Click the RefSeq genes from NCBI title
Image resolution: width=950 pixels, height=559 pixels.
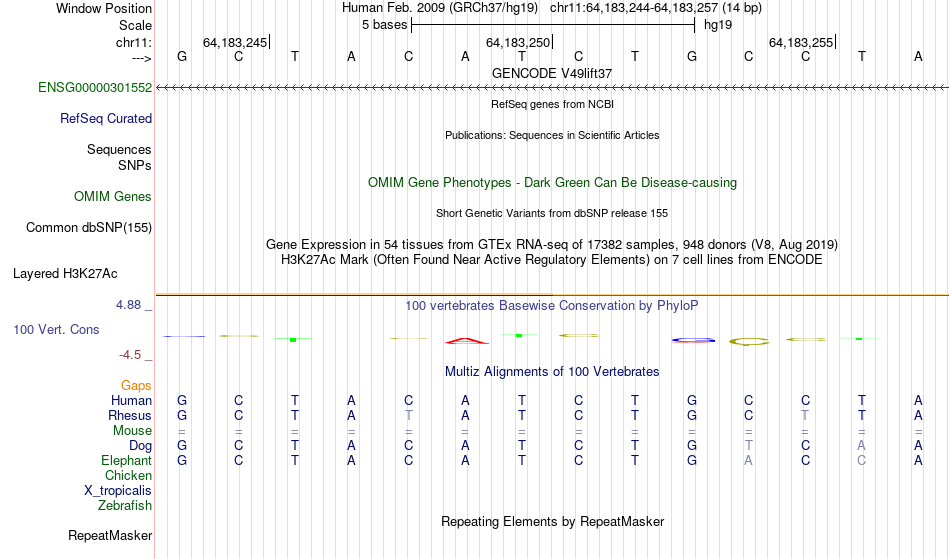[x=553, y=104]
